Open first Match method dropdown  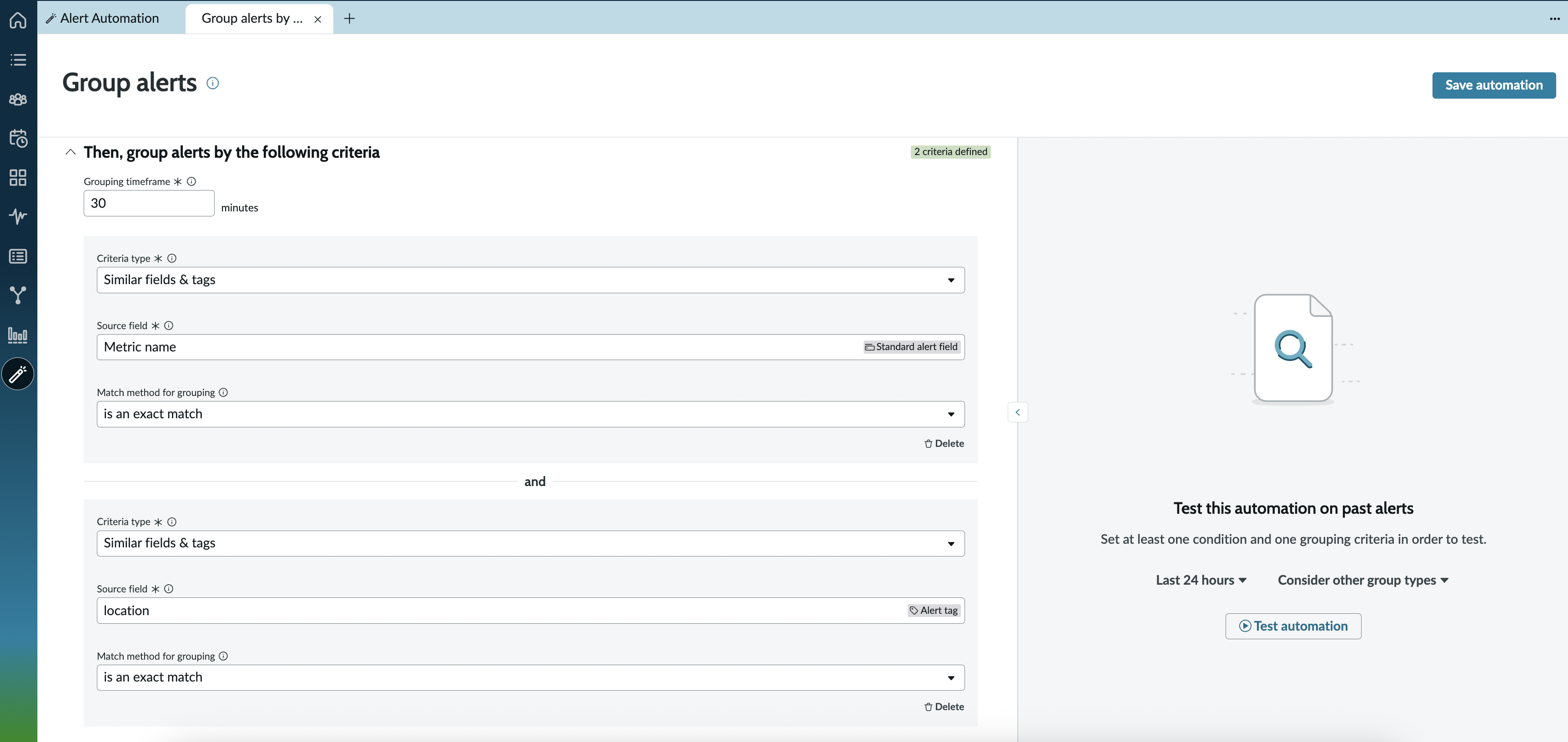point(531,414)
